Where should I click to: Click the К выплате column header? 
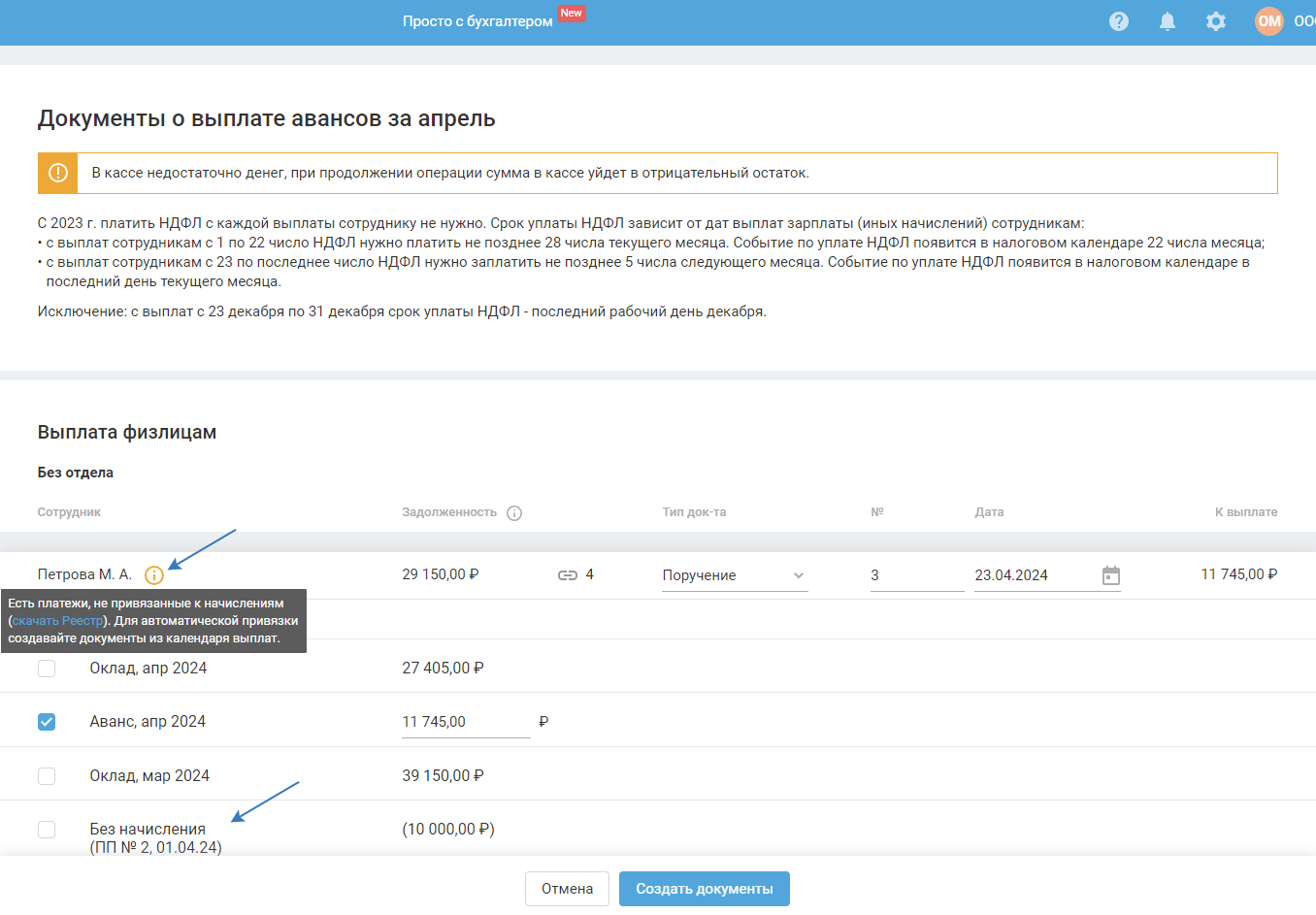1246,512
